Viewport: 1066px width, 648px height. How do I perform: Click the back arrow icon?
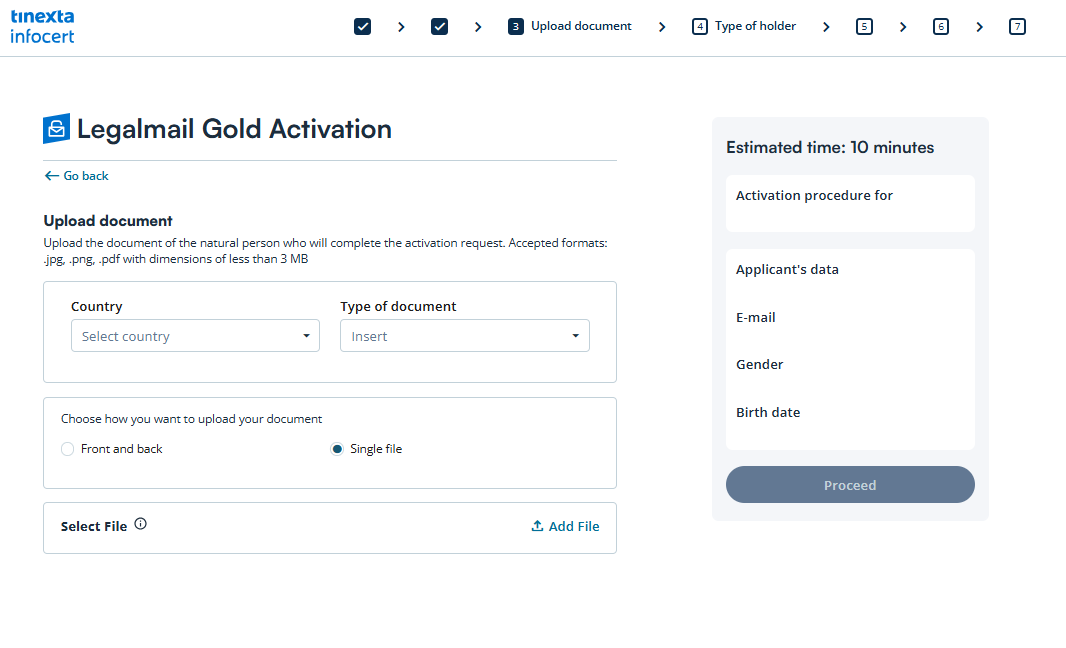[51, 176]
